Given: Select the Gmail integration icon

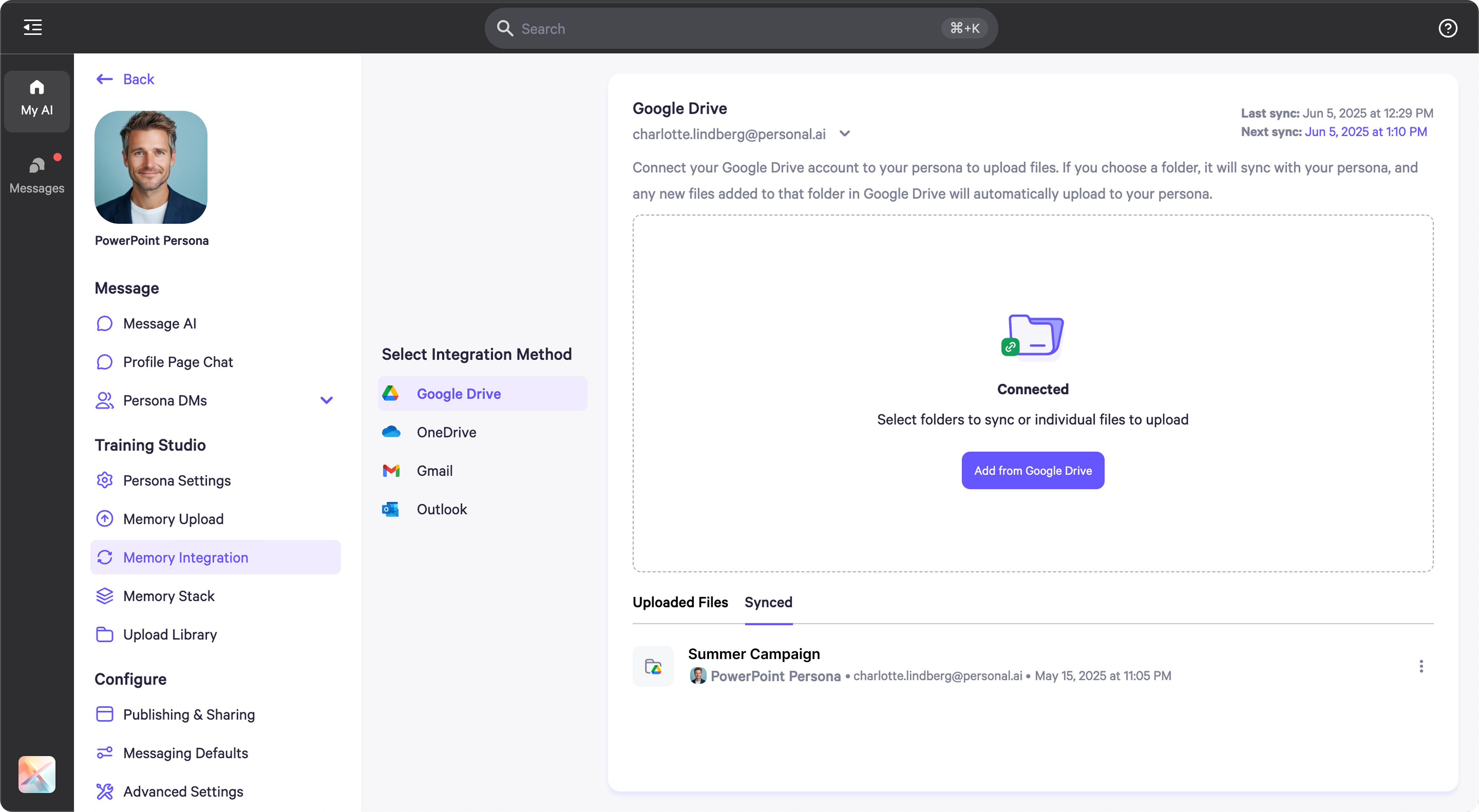Looking at the screenshot, I should click(x=391, y=471).
